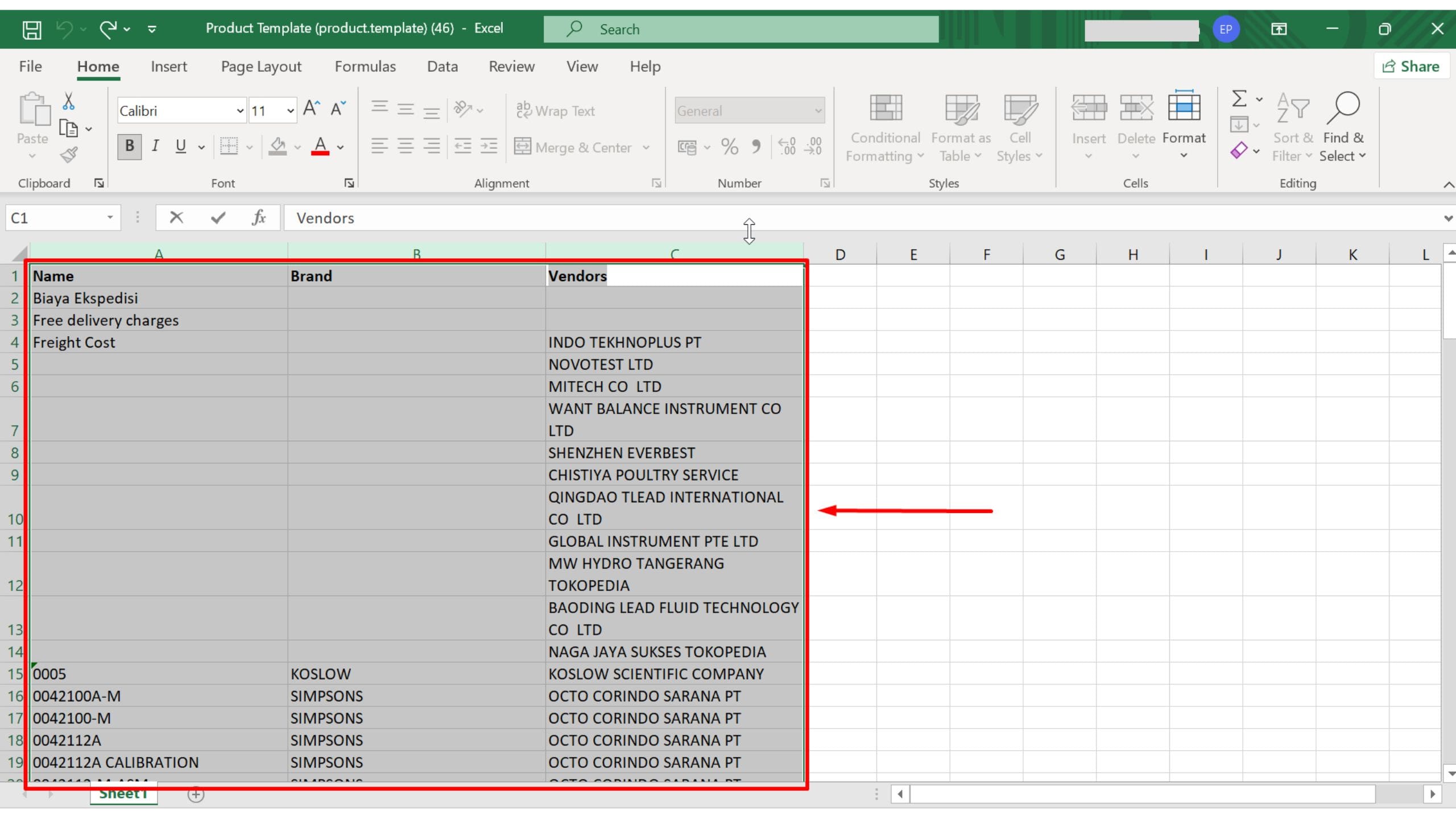
Task: Toggle Italic formatting
Action: click(155, 146)
